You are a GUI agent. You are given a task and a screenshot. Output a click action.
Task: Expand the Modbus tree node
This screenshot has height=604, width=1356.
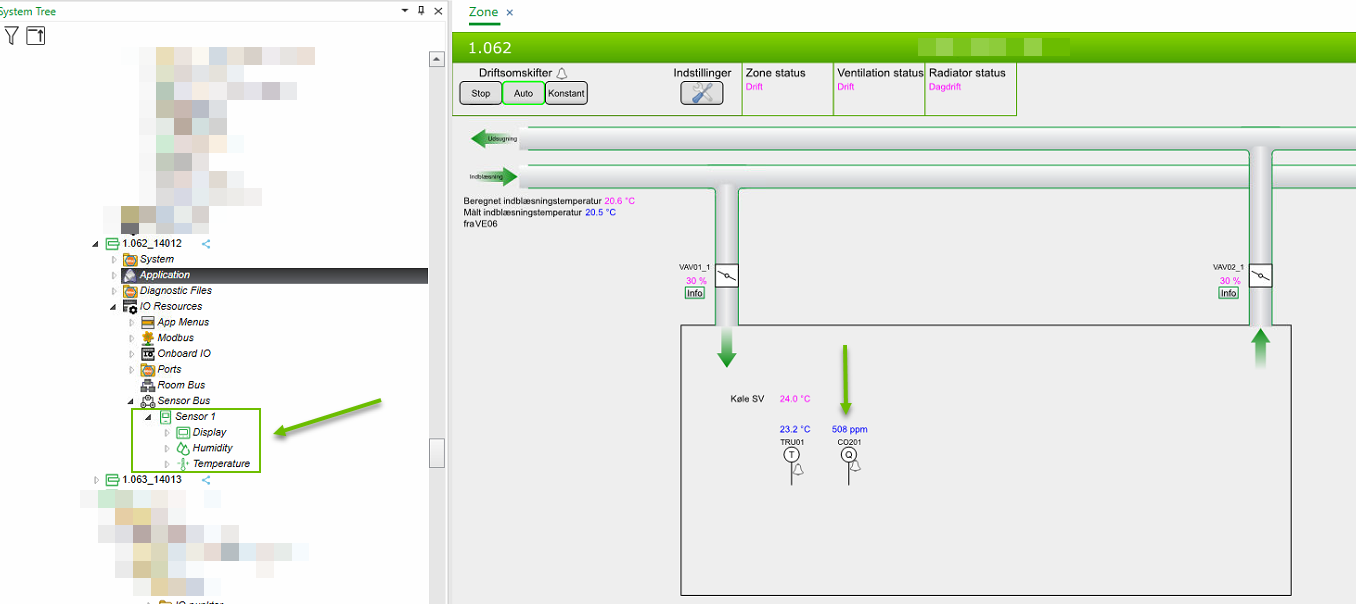point(131,338)
